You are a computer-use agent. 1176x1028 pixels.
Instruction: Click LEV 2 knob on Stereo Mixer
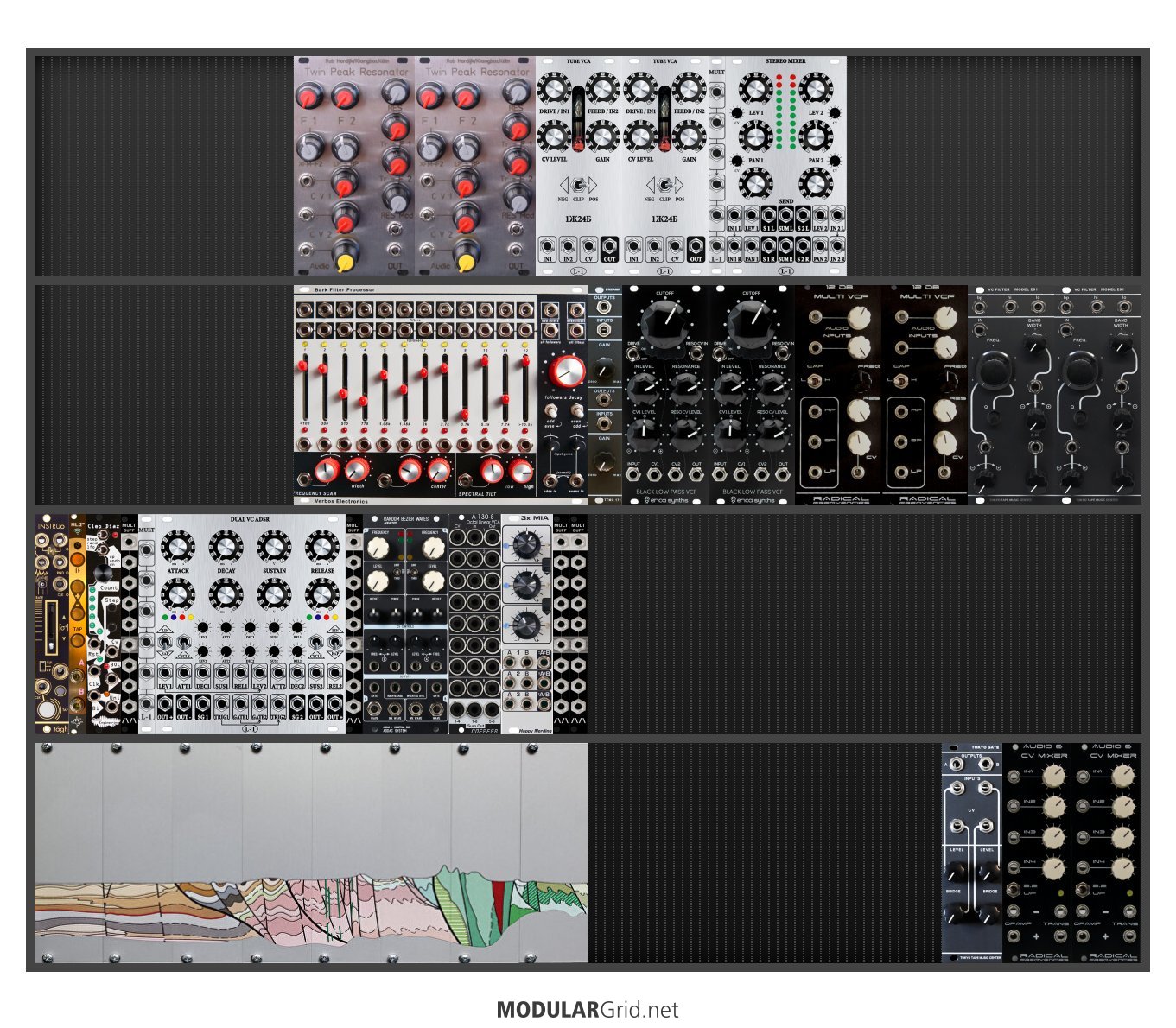[x=816, y=88]
